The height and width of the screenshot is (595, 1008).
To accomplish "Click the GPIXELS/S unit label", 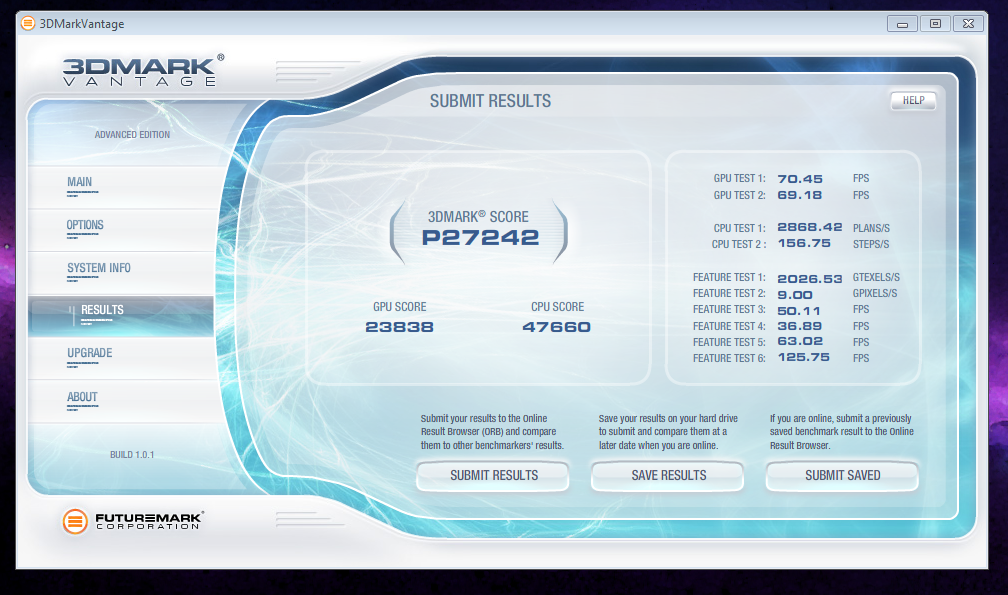I will pos(875,294).
